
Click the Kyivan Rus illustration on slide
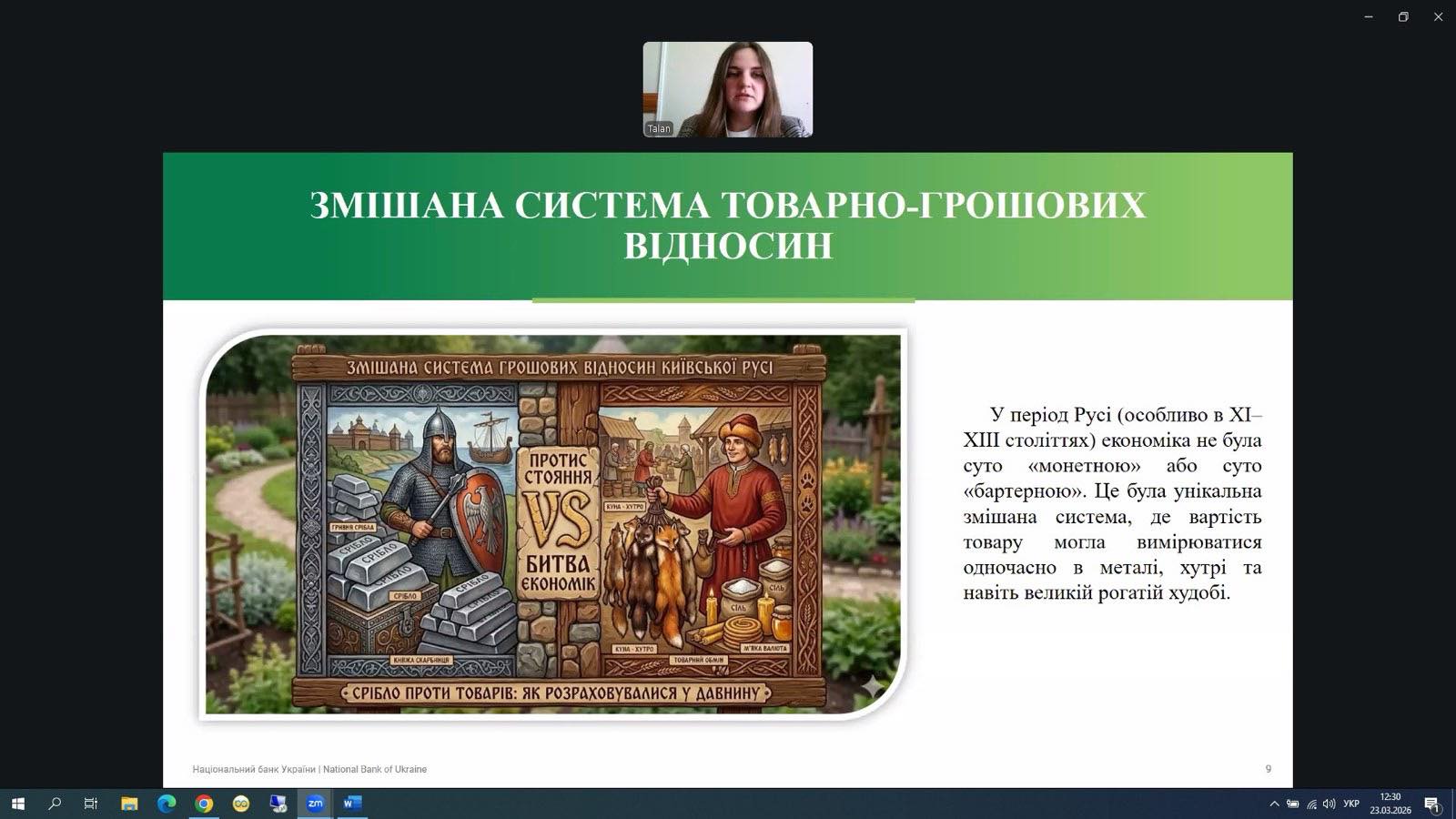point(552,524)
